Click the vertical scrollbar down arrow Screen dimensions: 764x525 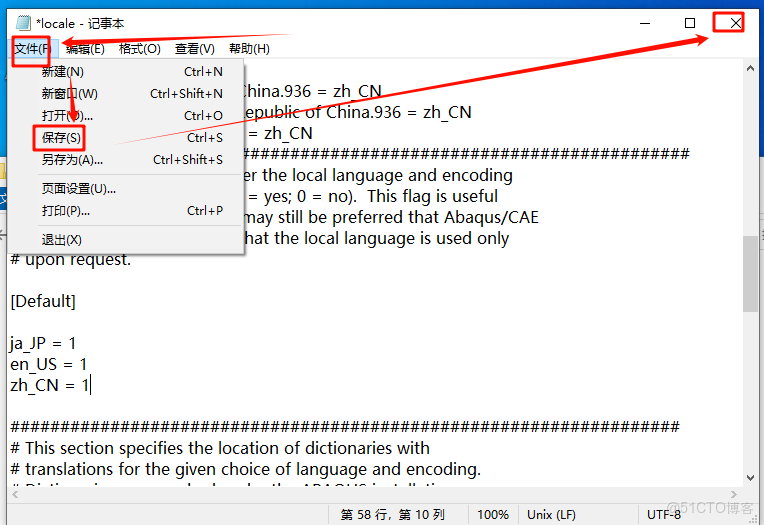tap(750, 478)
